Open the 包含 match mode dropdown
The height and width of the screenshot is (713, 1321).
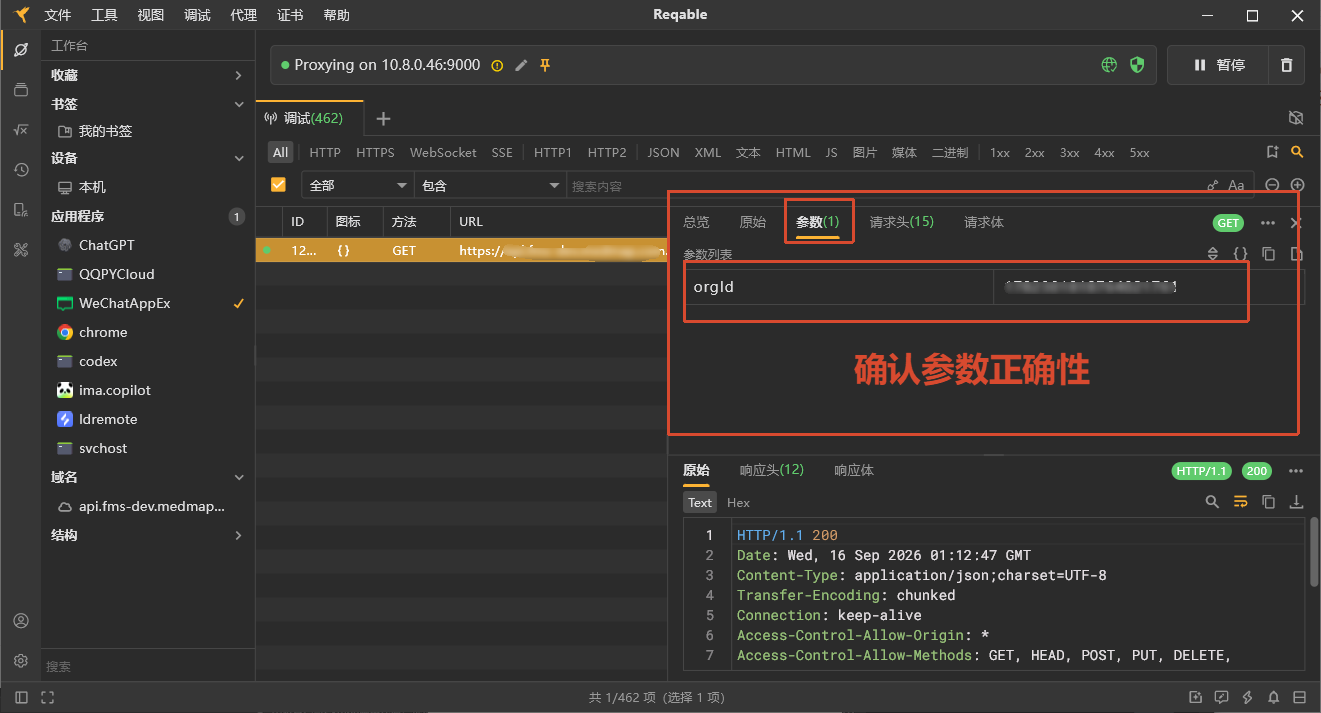point(490,185)
